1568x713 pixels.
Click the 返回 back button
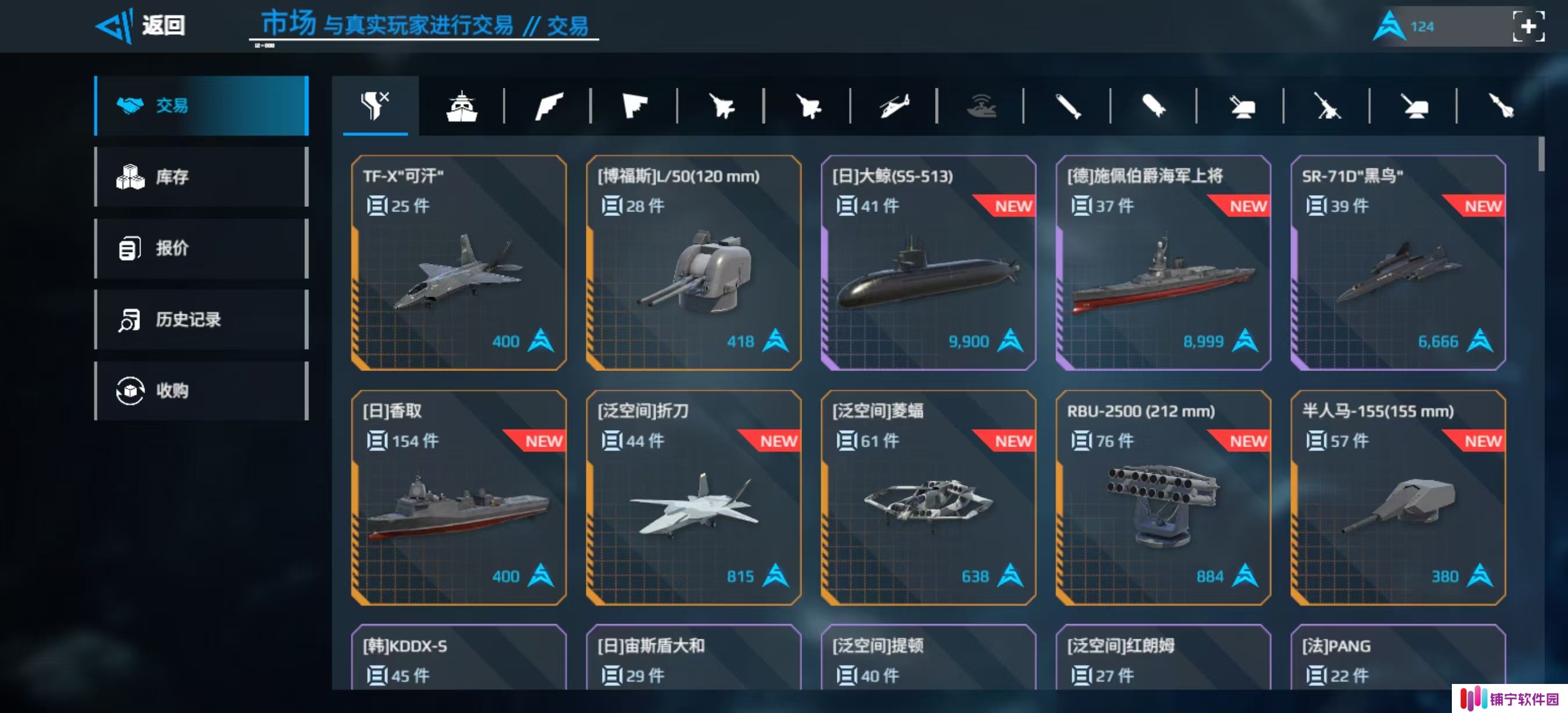[163, 26]
